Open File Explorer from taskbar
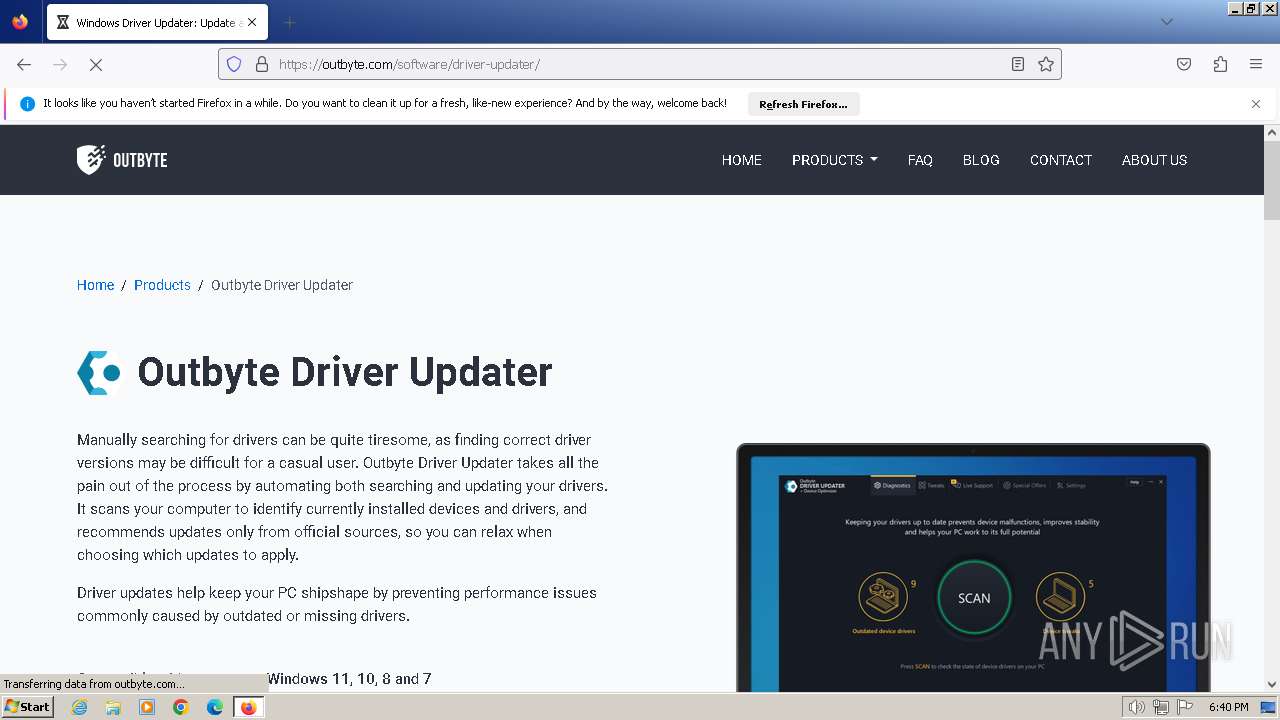 [113, 707]
